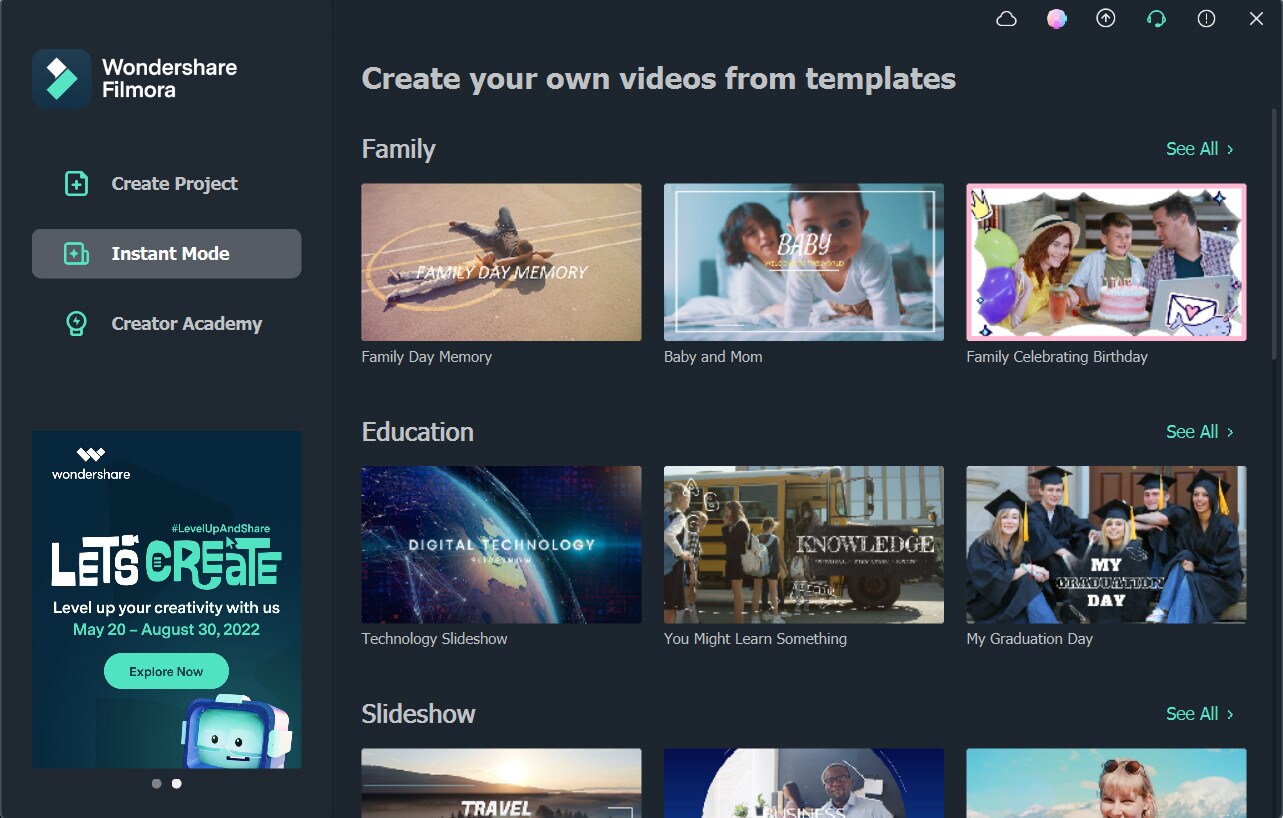Click the Let's Create promotional banner
Image resolution: width=1283 pixels, height=818 pixels.
tap(166, 600)
